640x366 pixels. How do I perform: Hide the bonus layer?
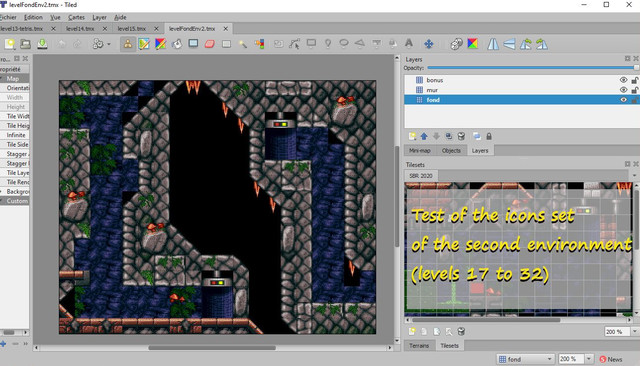pos(623,80)
